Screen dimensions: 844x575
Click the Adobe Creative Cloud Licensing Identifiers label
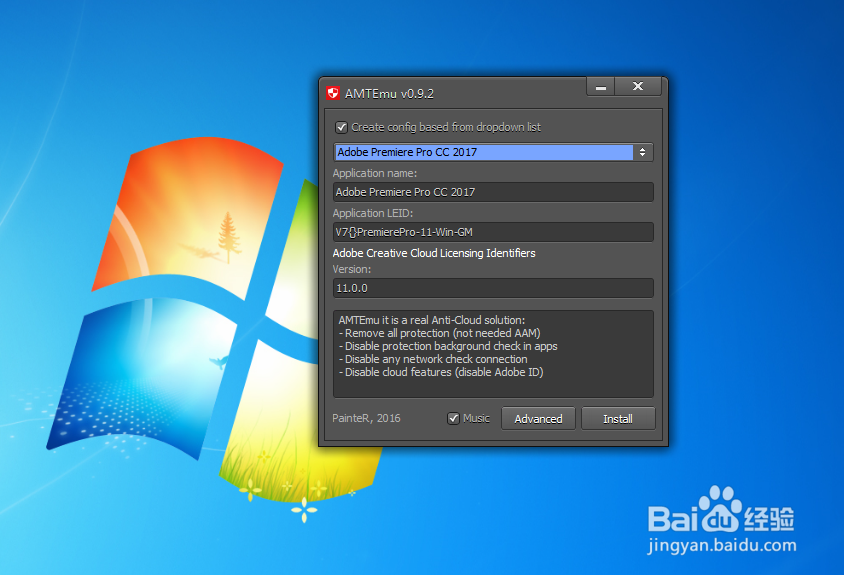click(x=434, y=253)
